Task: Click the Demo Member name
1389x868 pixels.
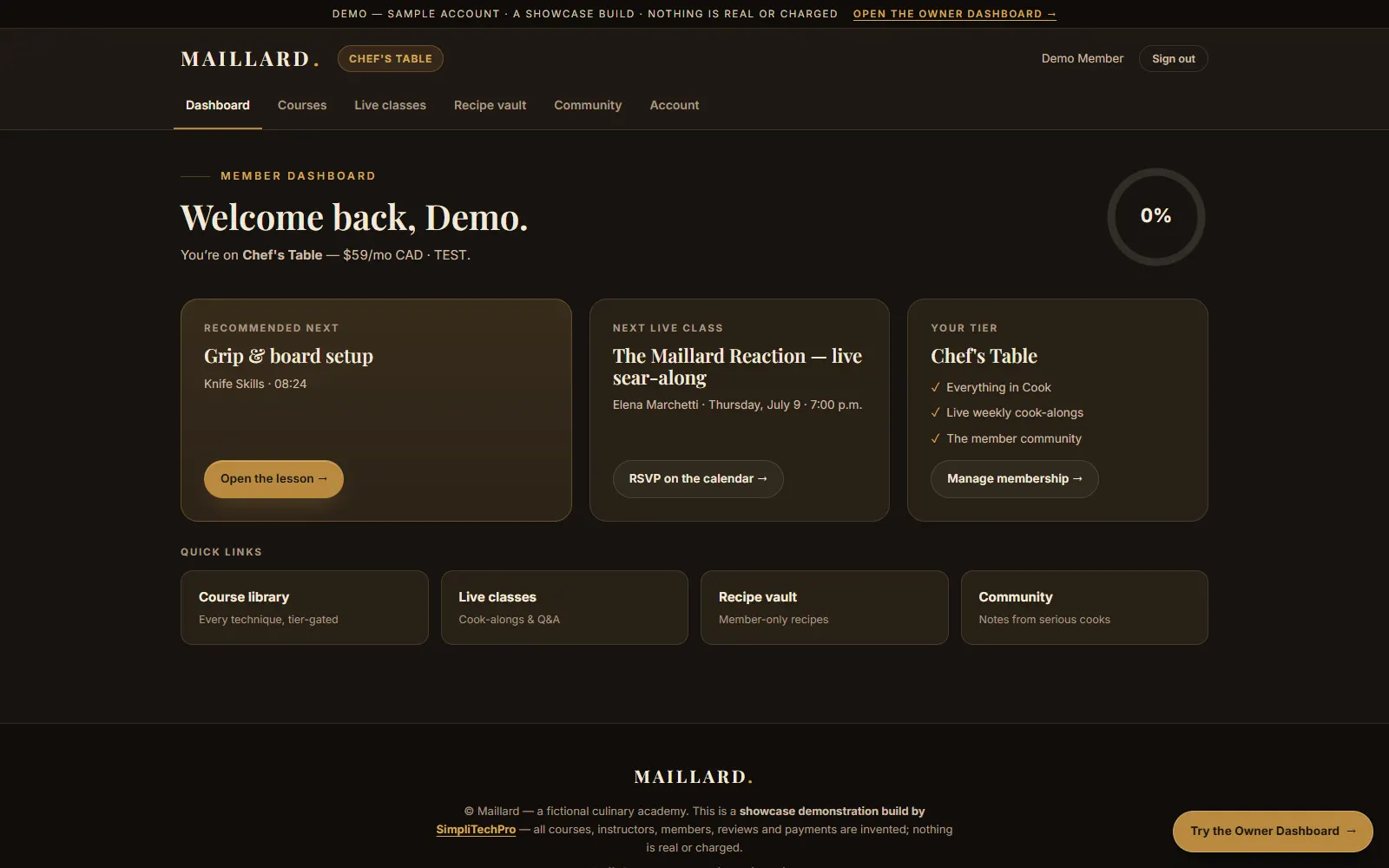Action: pos(1083,59)
